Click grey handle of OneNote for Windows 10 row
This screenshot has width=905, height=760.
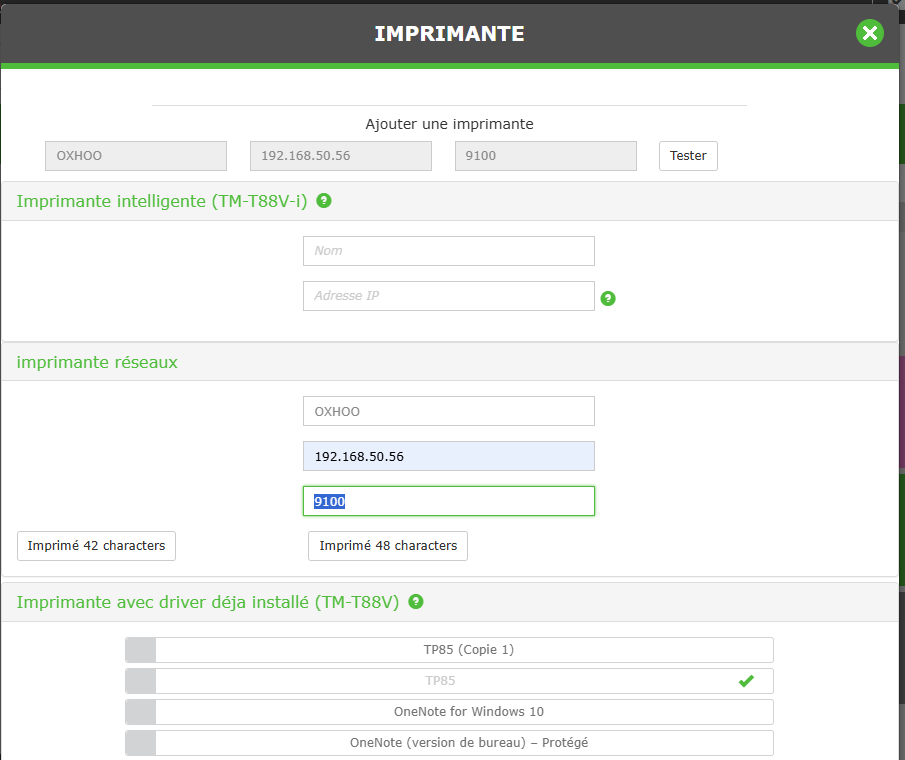pos(140,712)
